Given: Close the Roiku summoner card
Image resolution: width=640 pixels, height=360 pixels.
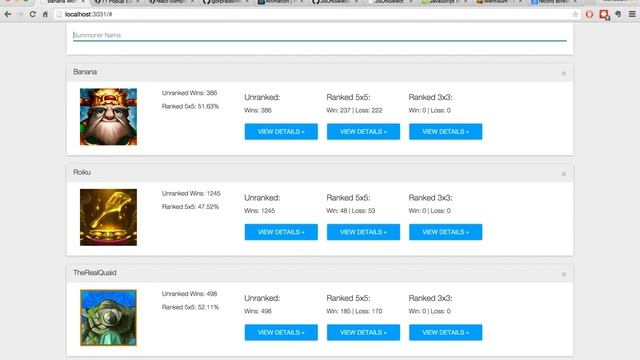Looking at the screenshot, I should click(564, 174).
